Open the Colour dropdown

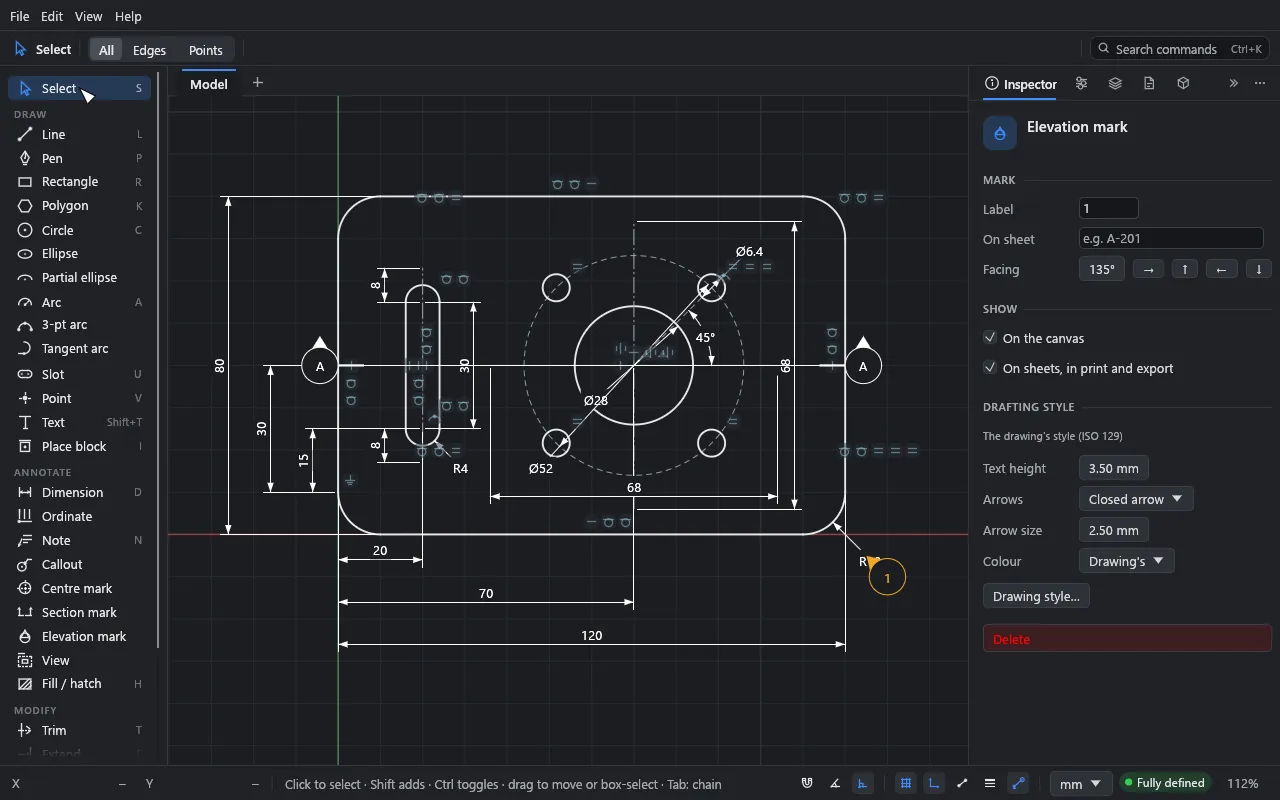click(x=1126, y=561)
